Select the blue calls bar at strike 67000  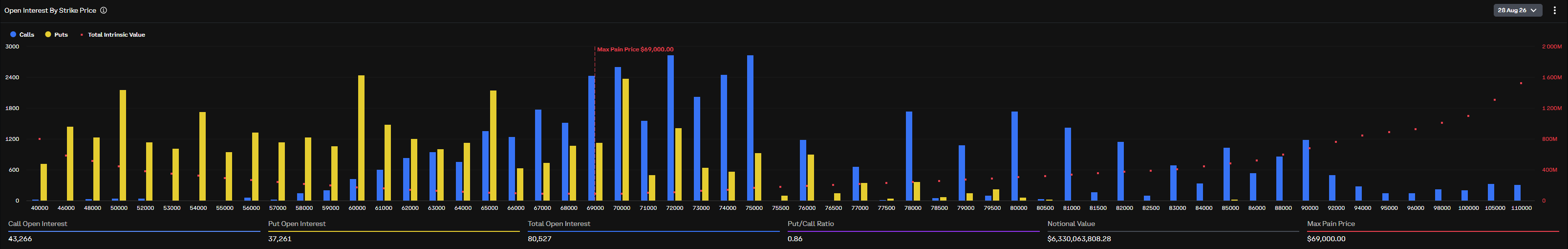pyautogui.click(x=538, y=155)
